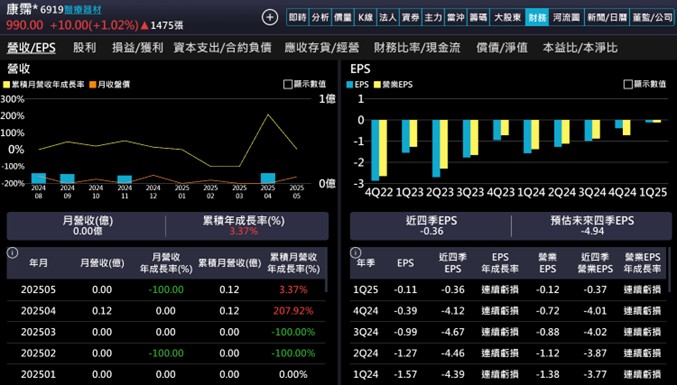Click 預估未來四季EPS value -4.94
Screen dimensions: 677x385
pos(592,231)
